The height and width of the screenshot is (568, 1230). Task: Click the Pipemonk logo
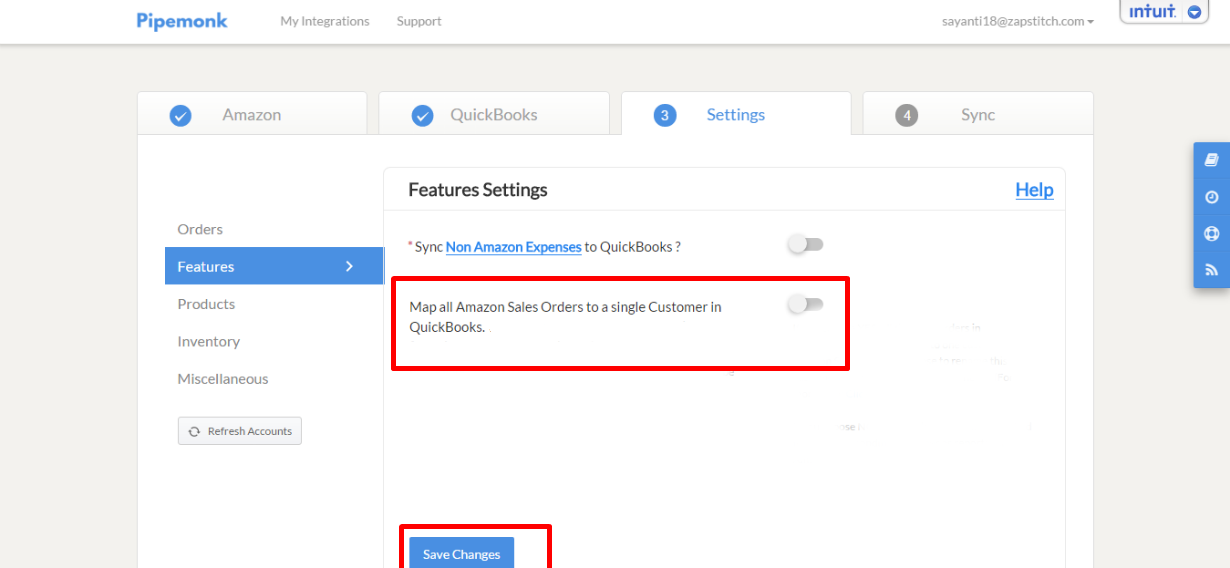coord(182,21)
